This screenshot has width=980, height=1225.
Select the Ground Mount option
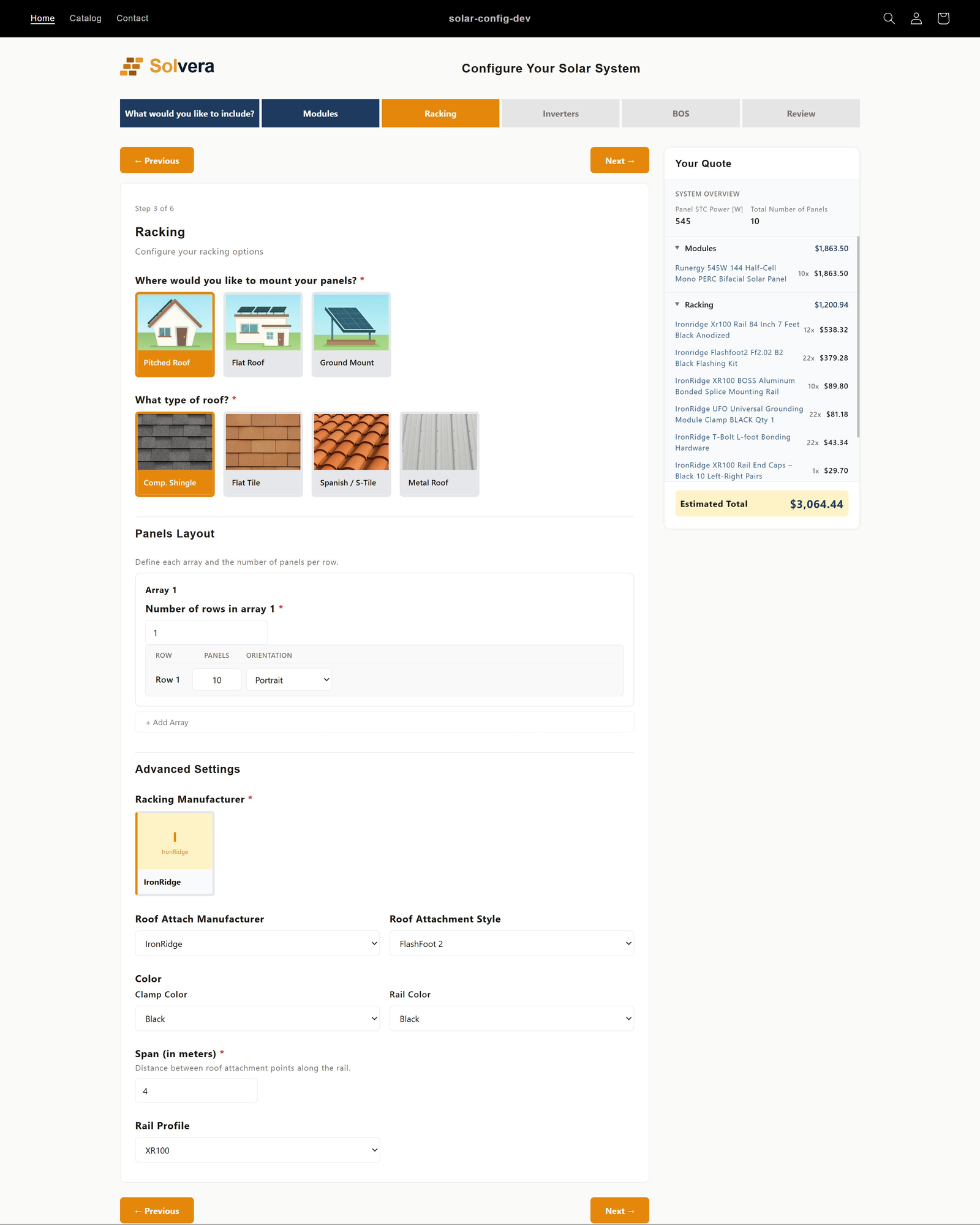(x=352, y=334)
